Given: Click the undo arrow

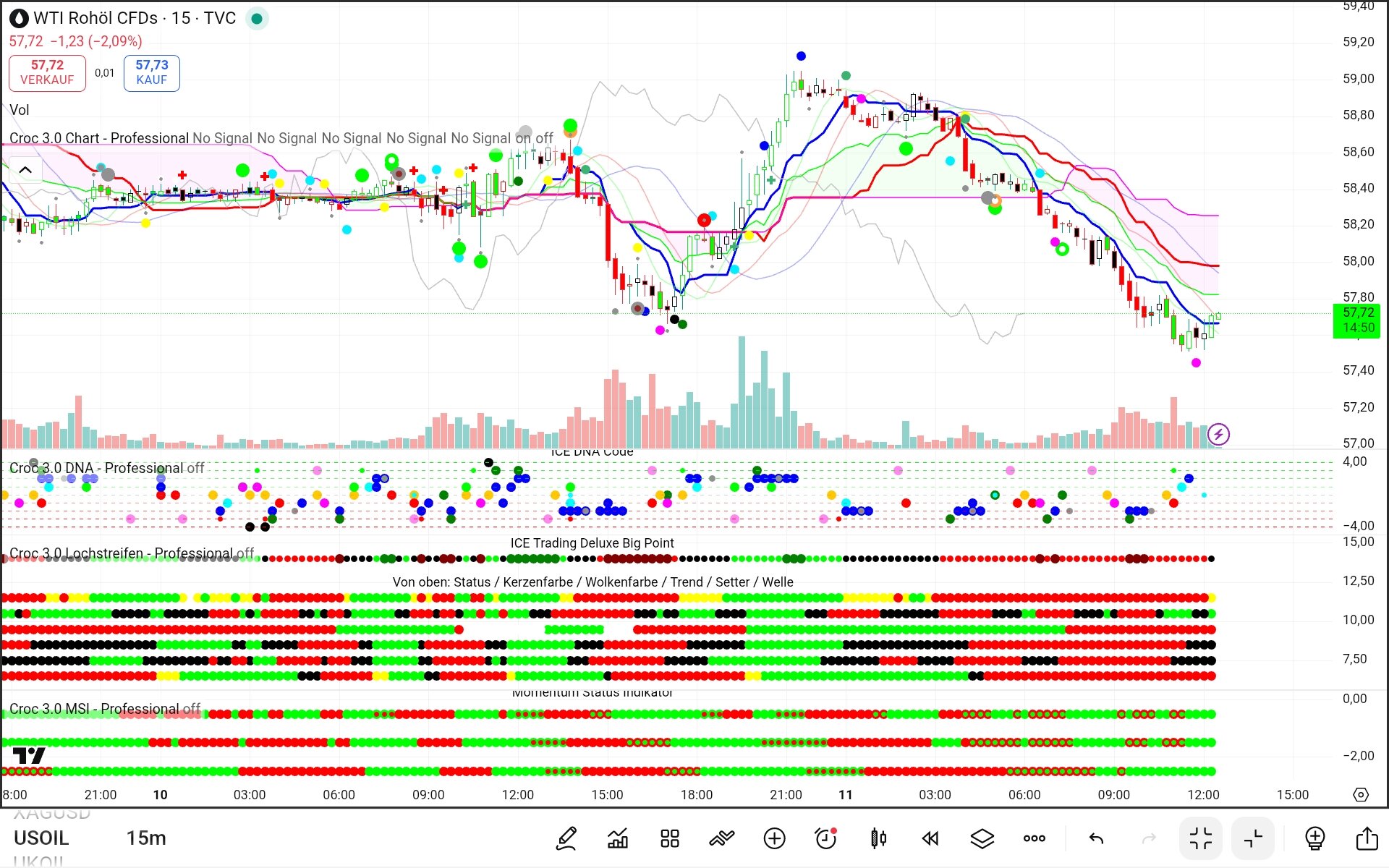Looking at the screenshot, I should pyautogui.click(x=1096, y=838).
